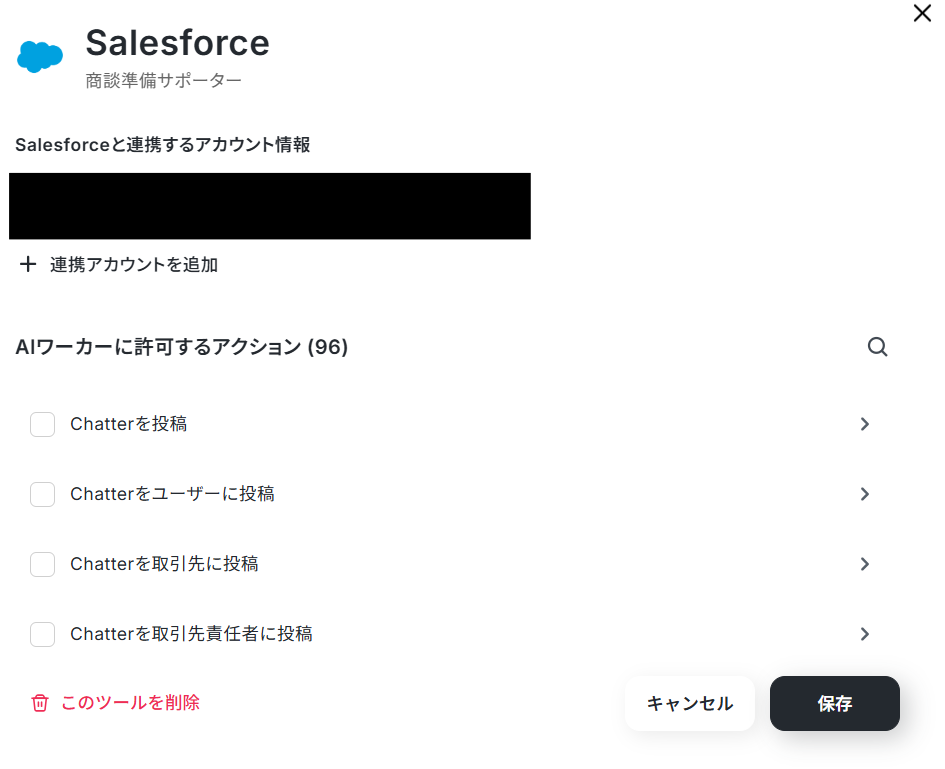This screenshot has height=769, width=945.
Task: Click the 連携アカウントを追加 text link
Action: [134, 265]
